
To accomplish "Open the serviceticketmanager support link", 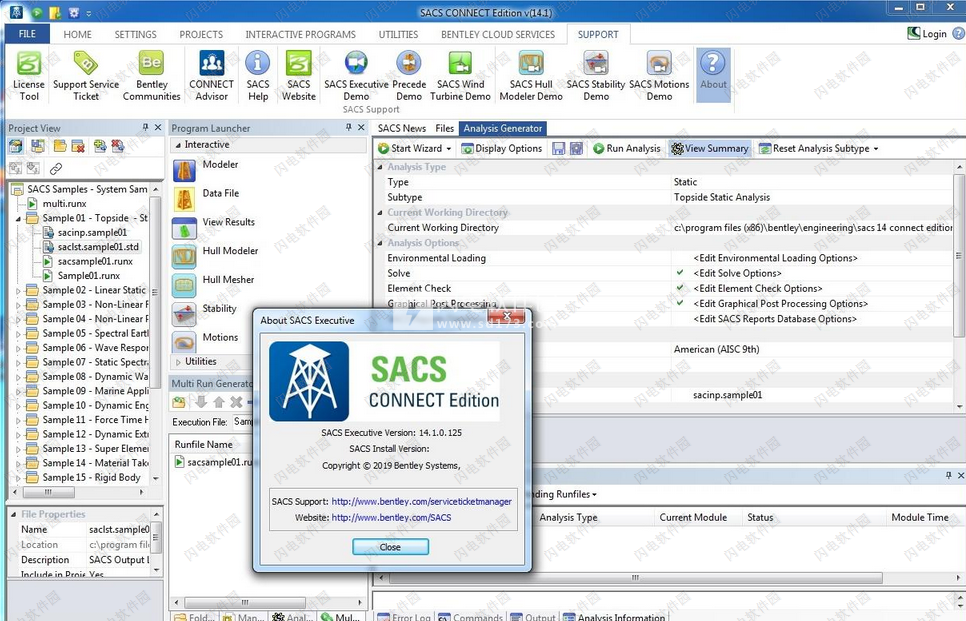I will (421, 501).
